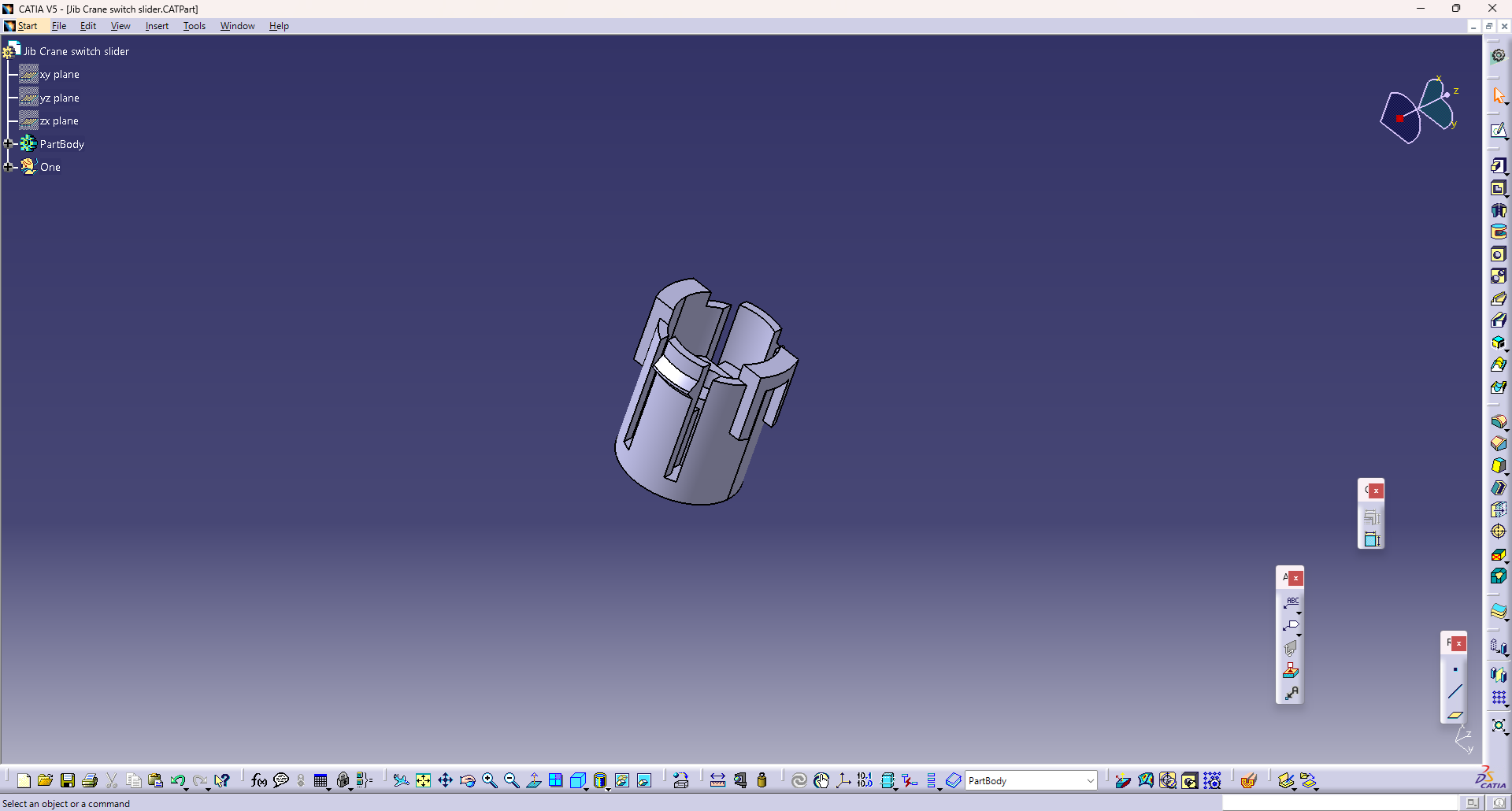1512x811 pixels.
Task: Open the Start menu
Action: 27,26
